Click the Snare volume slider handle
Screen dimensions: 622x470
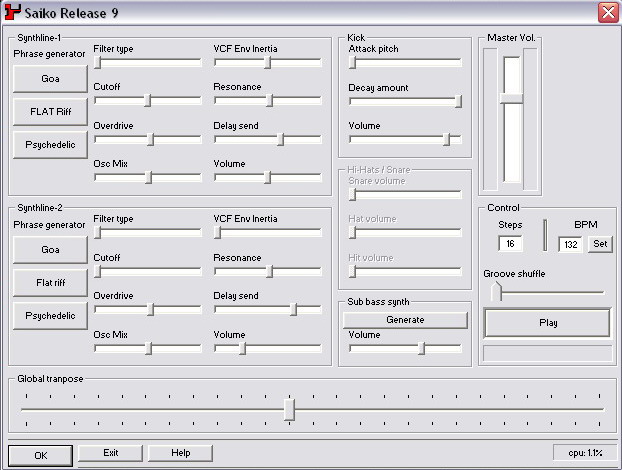tap(352, 194)
